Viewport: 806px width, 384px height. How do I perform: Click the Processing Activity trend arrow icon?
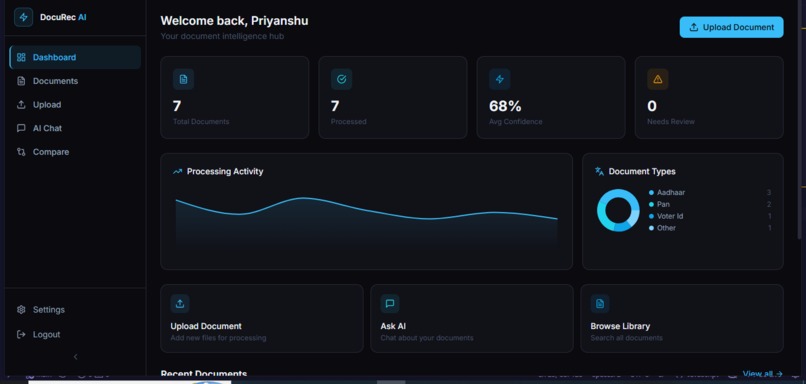click(x=177, y=171)
